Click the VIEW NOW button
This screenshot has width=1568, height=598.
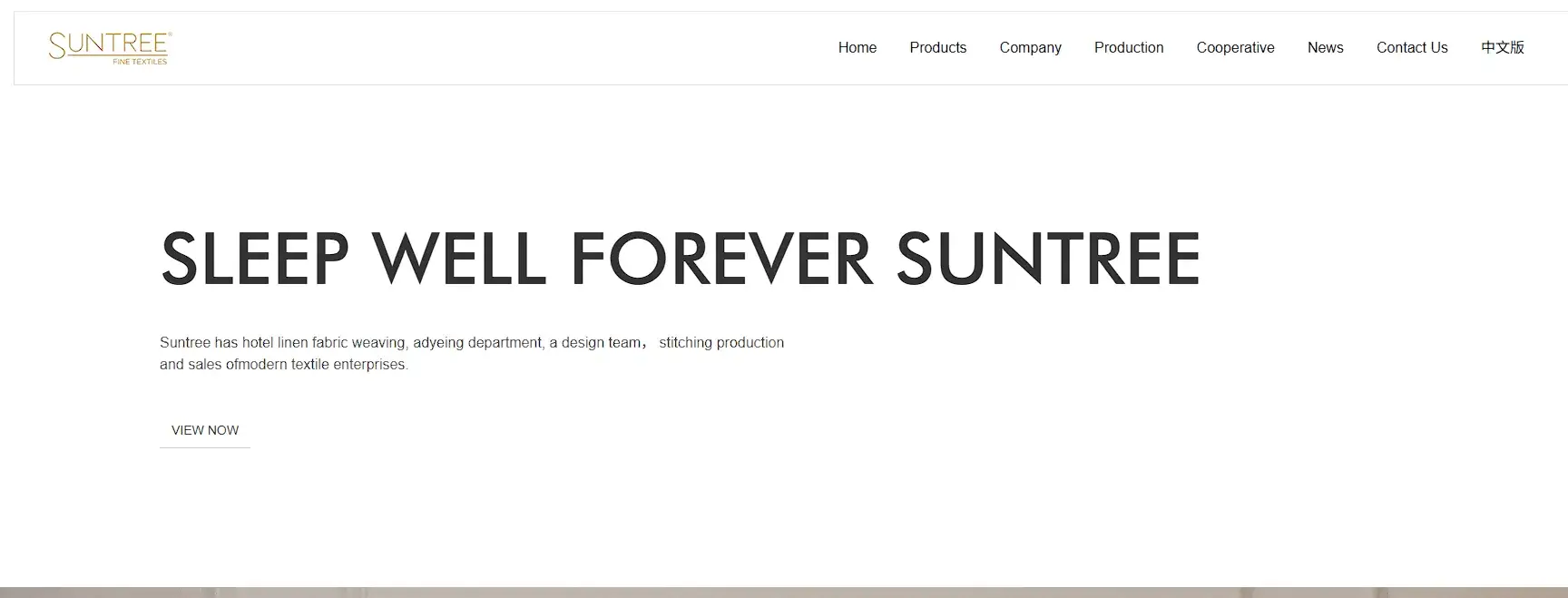[x=205, y=430]
